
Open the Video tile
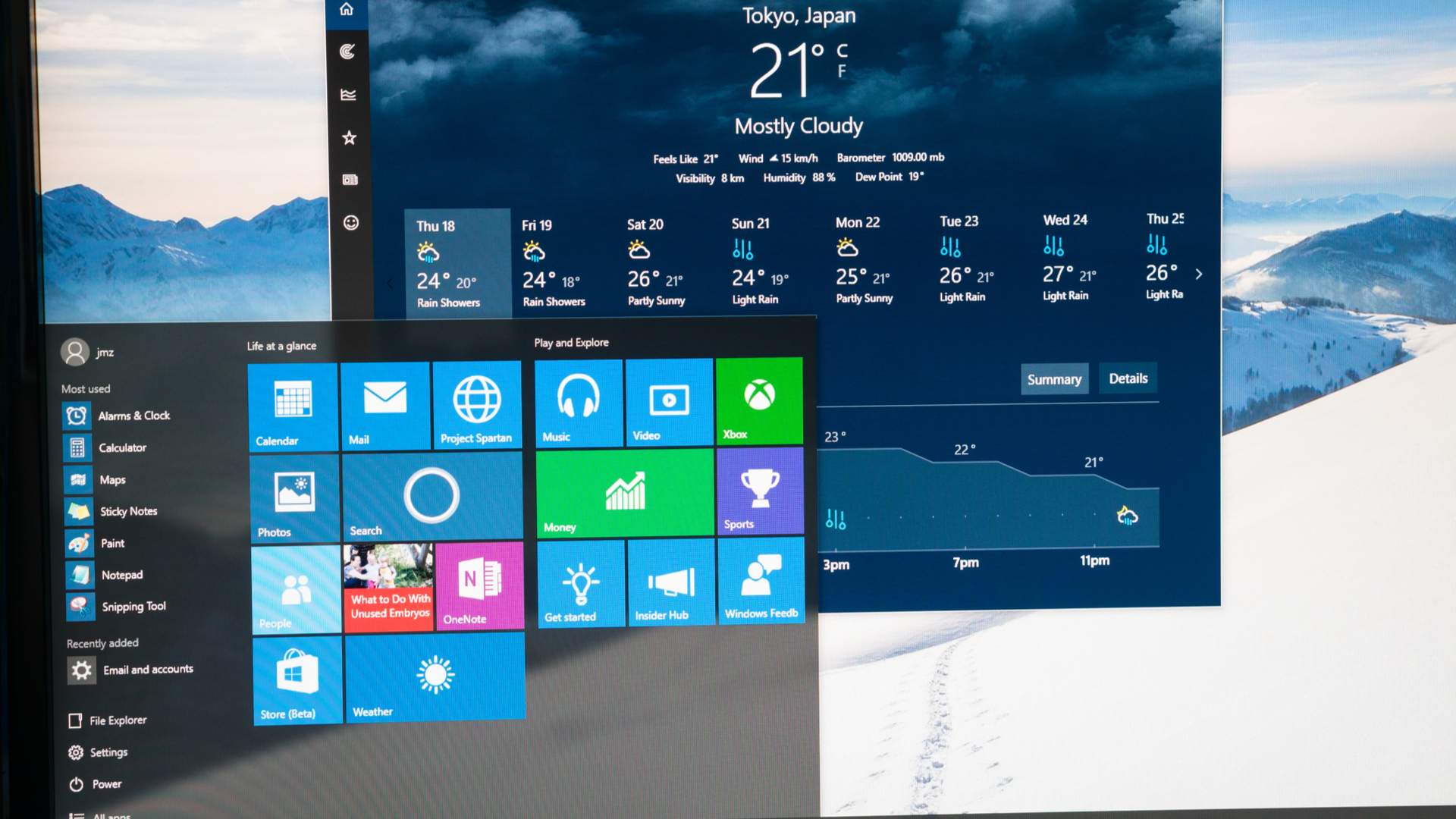coord(669,402)
